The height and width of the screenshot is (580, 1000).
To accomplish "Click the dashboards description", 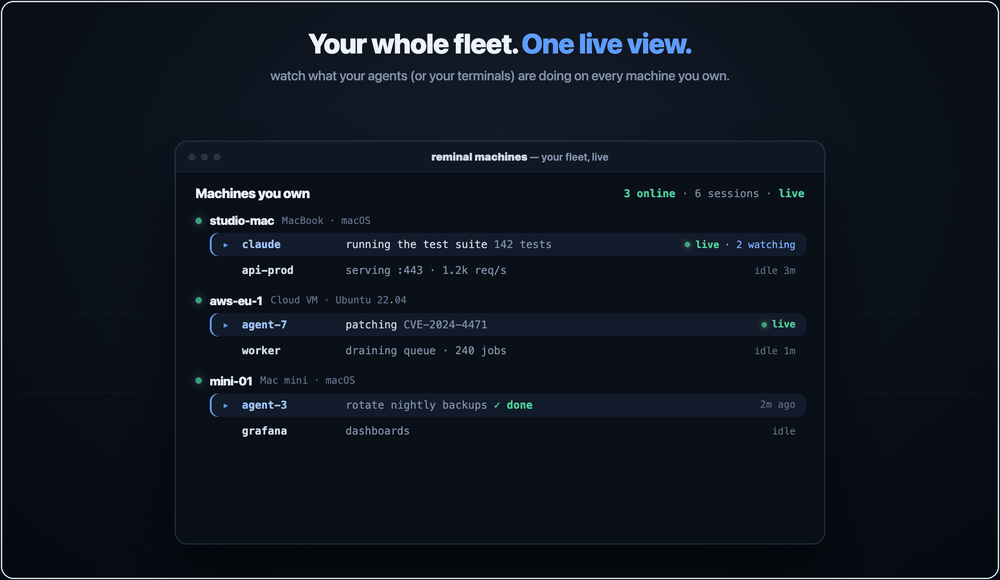I will (x=378, y=431).
